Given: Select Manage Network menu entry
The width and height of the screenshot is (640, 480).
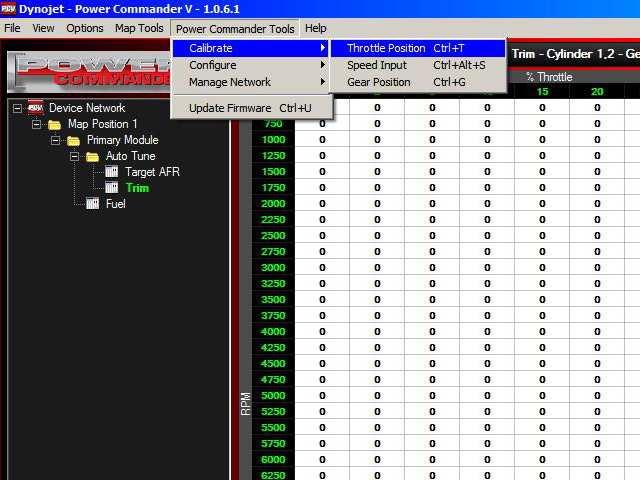Looking at the screenshot, I should pos(250,82).
